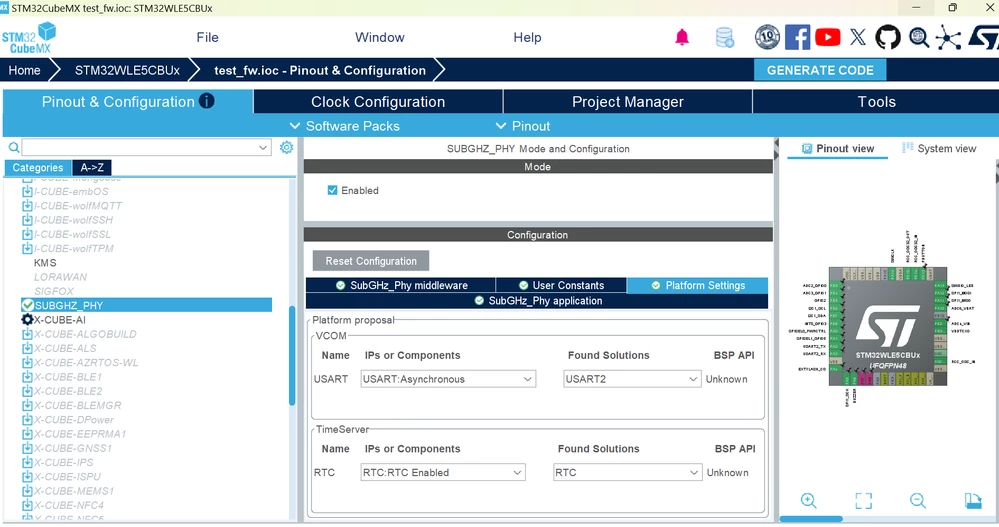
Task: Switch to A->Z listing
Action: (x=92, y=168)
